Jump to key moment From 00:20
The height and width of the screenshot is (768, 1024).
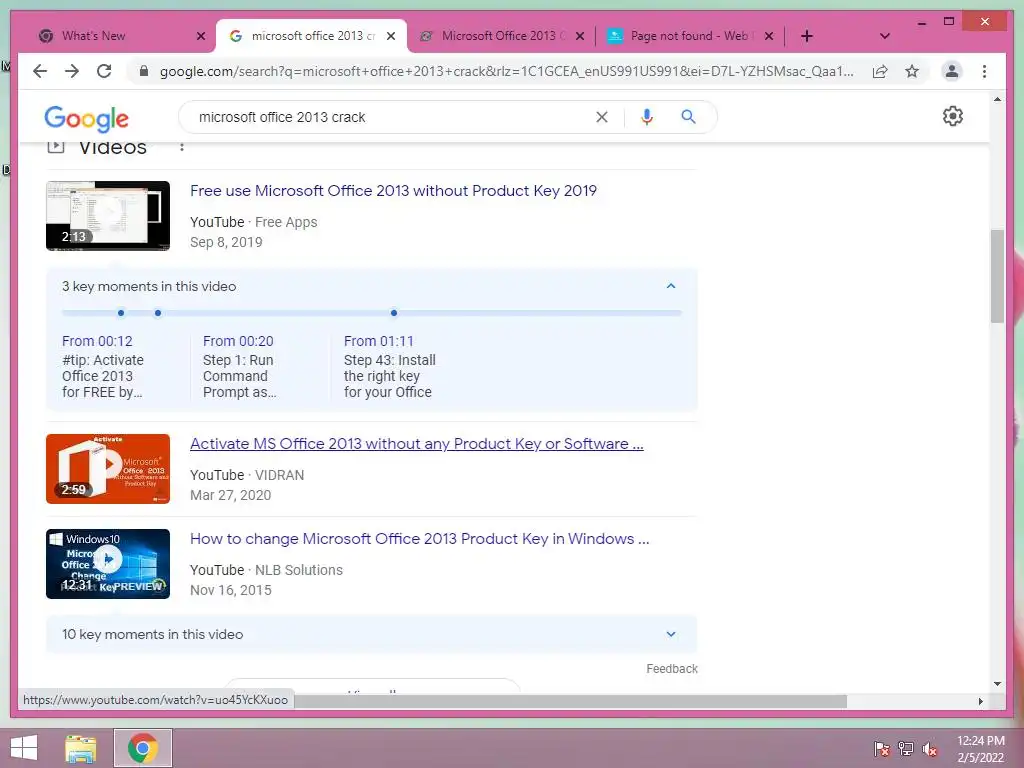pos(238,341)
